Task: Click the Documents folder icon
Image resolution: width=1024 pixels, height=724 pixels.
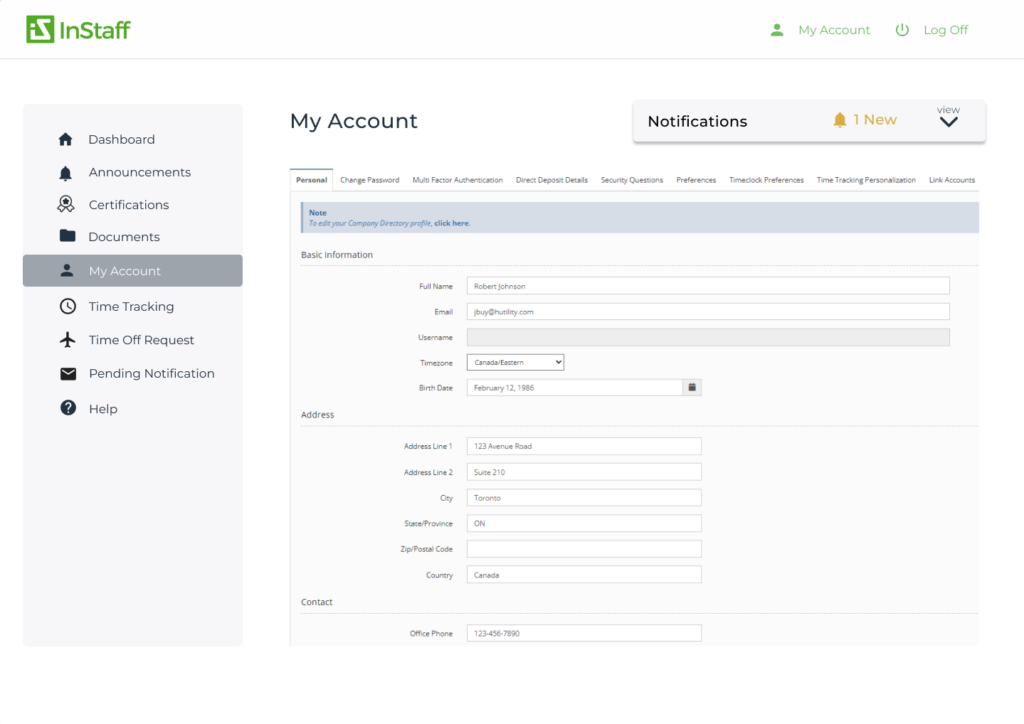Action: point(67,236)
